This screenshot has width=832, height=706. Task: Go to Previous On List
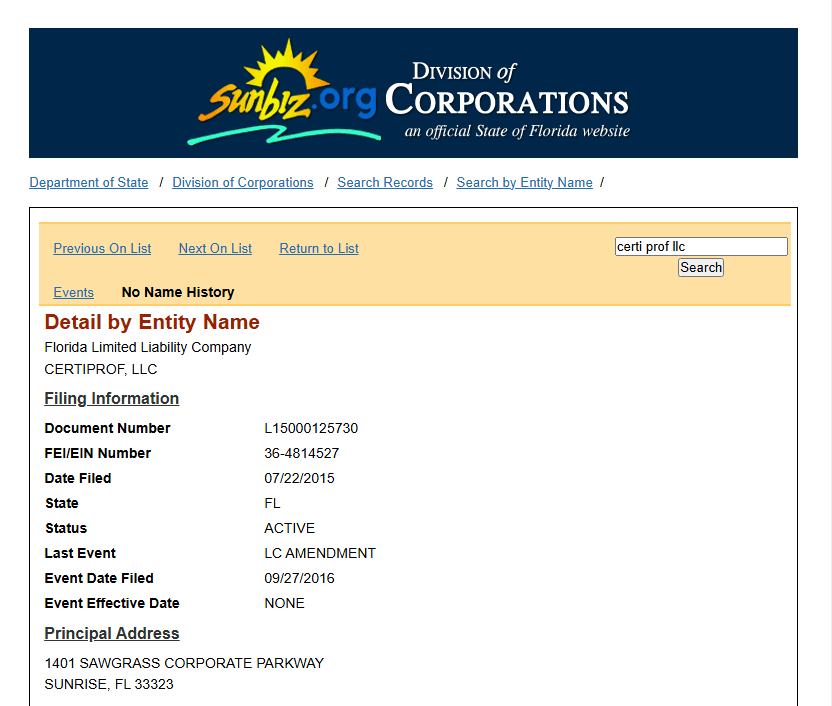(103, 249)
